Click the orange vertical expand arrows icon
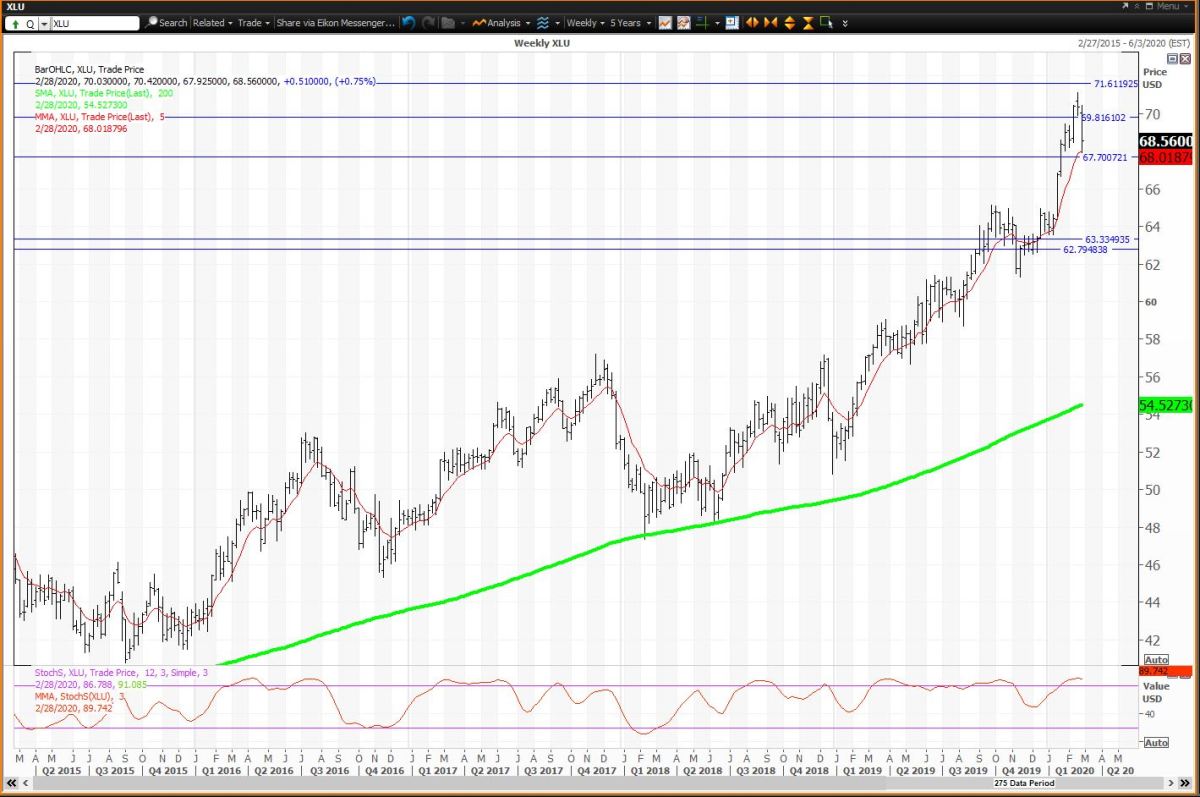Viewport: 1200px width, 797px height. click(x=790, y=22)
